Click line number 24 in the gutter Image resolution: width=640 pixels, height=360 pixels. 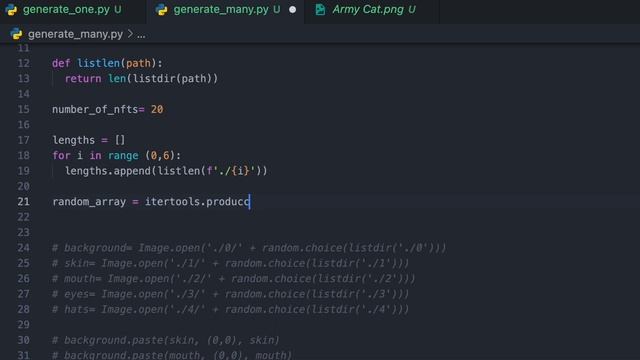point(23,248)
